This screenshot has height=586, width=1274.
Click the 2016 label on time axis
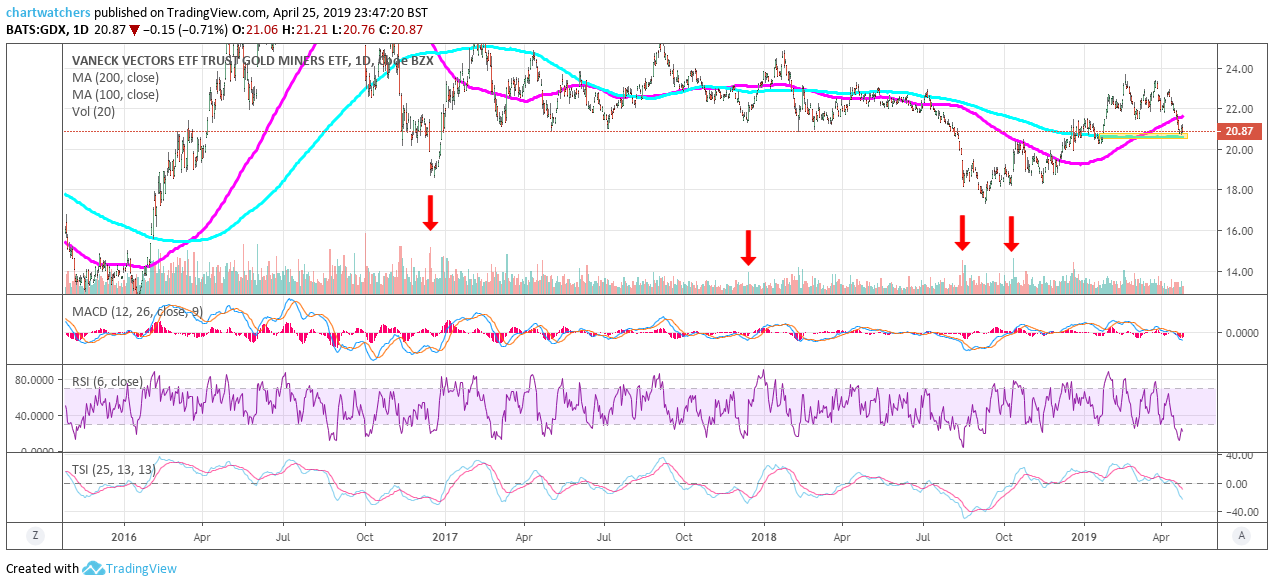point(124,536)
